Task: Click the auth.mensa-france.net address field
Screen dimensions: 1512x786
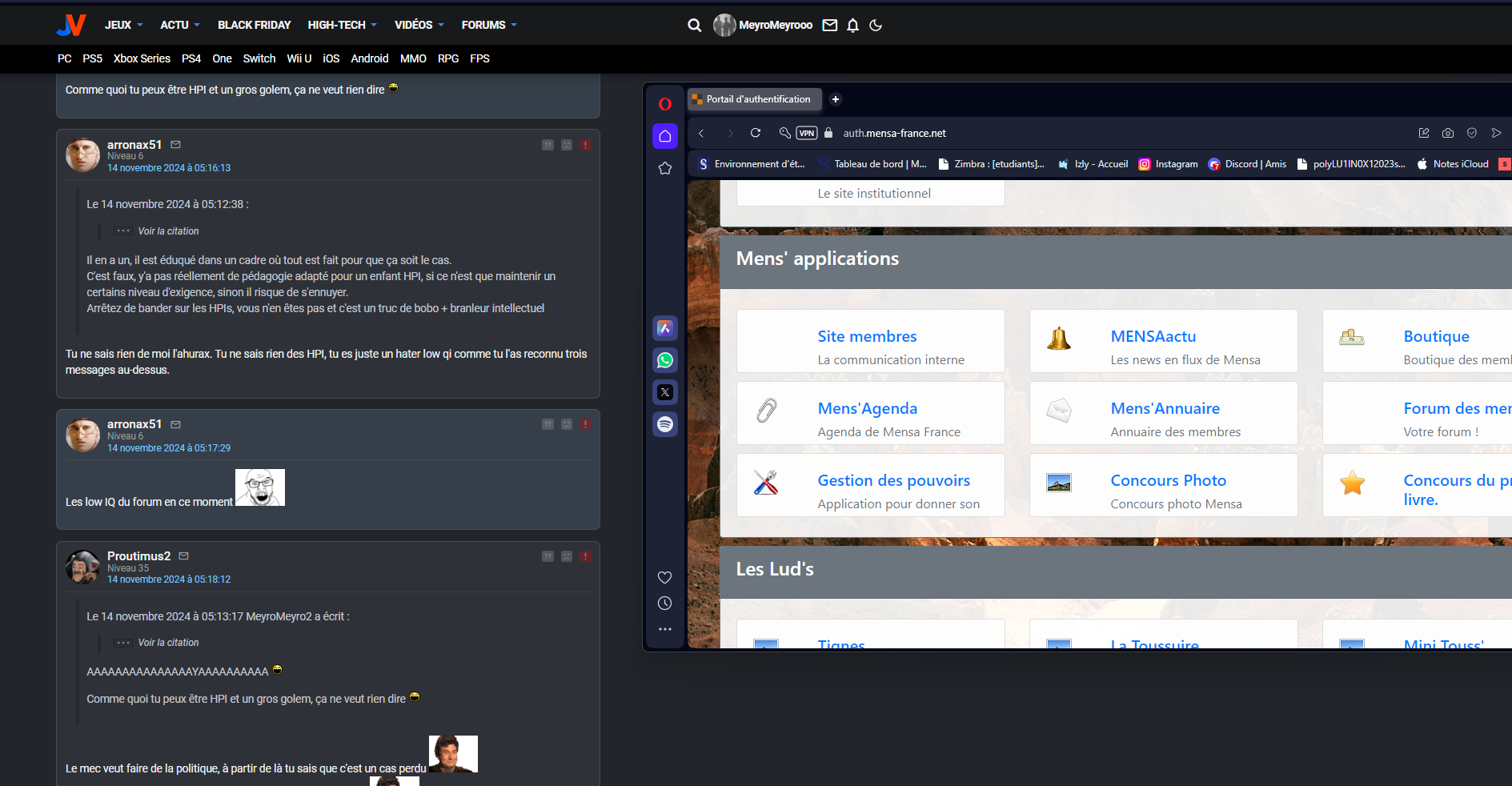Action: 894,133
